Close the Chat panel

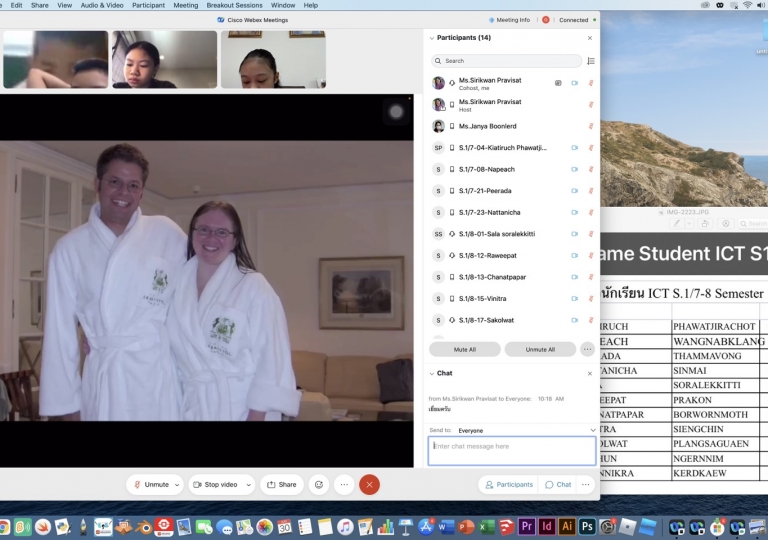coord(590,373)
